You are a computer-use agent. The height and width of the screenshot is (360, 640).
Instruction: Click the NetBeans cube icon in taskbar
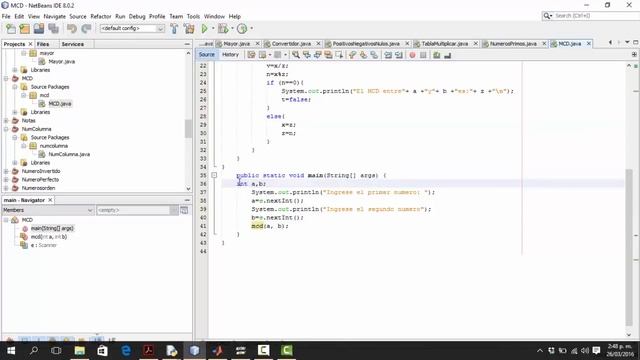(195, 351)
